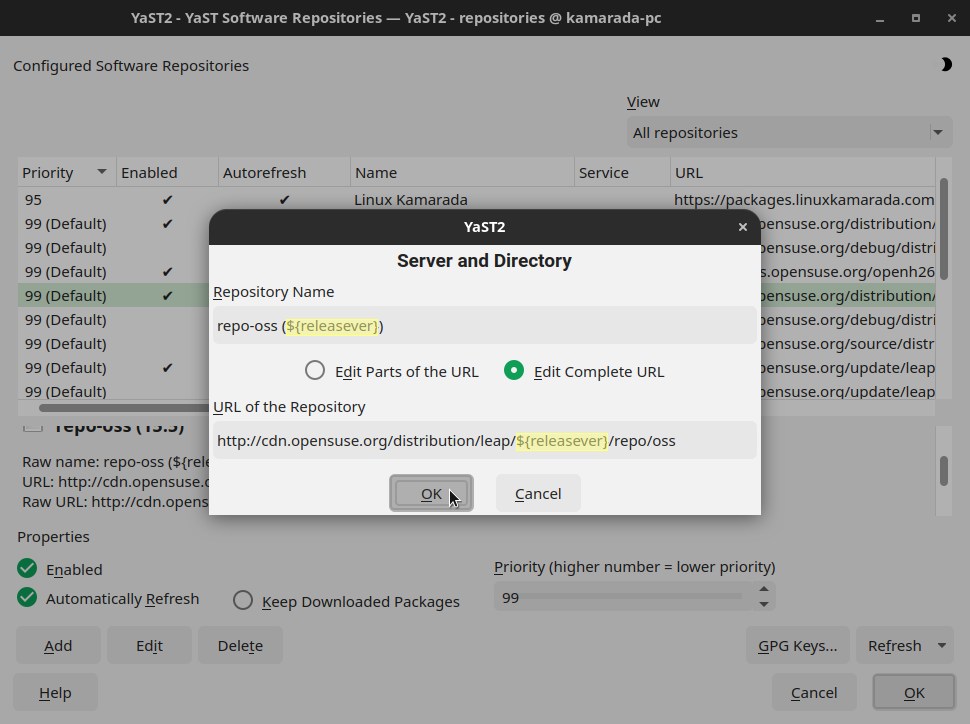This screenshot has height=724, width=970.
Task: Click the Raw name text in details panel
Action: 116,462
